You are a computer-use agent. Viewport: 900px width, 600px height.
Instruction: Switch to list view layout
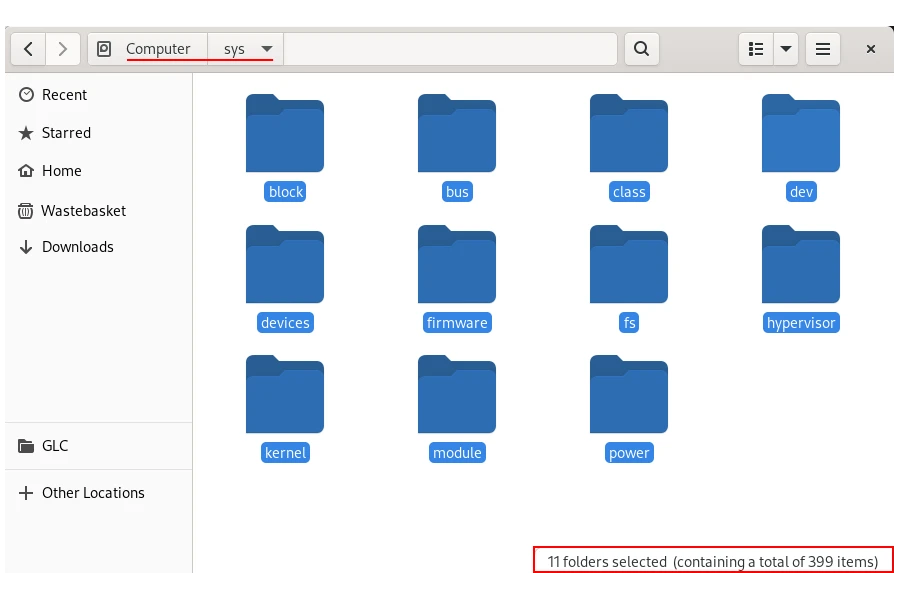757,48
